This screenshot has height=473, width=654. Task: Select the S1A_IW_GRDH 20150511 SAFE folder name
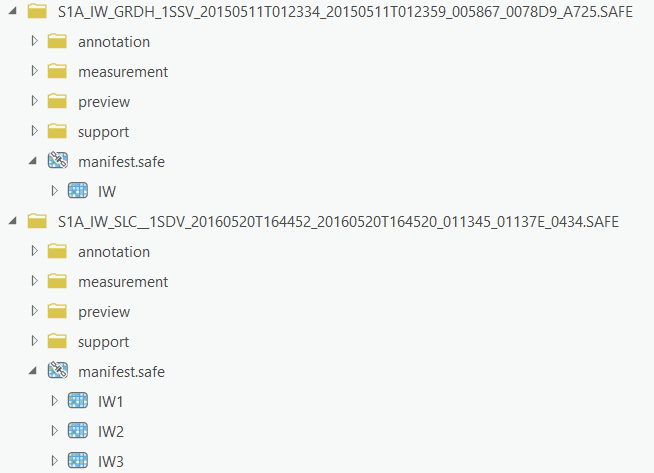point(338,12)
